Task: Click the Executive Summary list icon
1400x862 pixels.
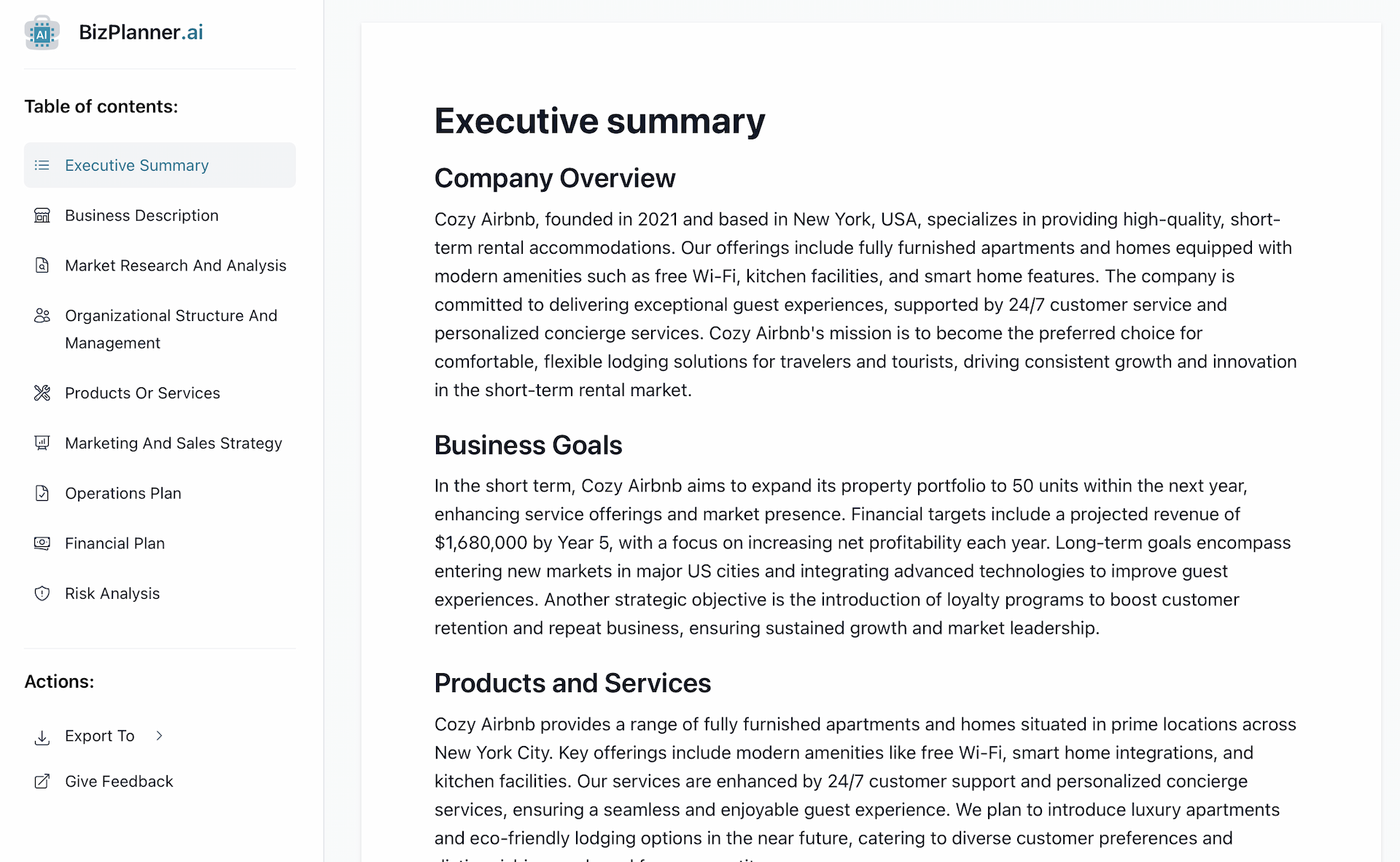Action: pos(42,166)
